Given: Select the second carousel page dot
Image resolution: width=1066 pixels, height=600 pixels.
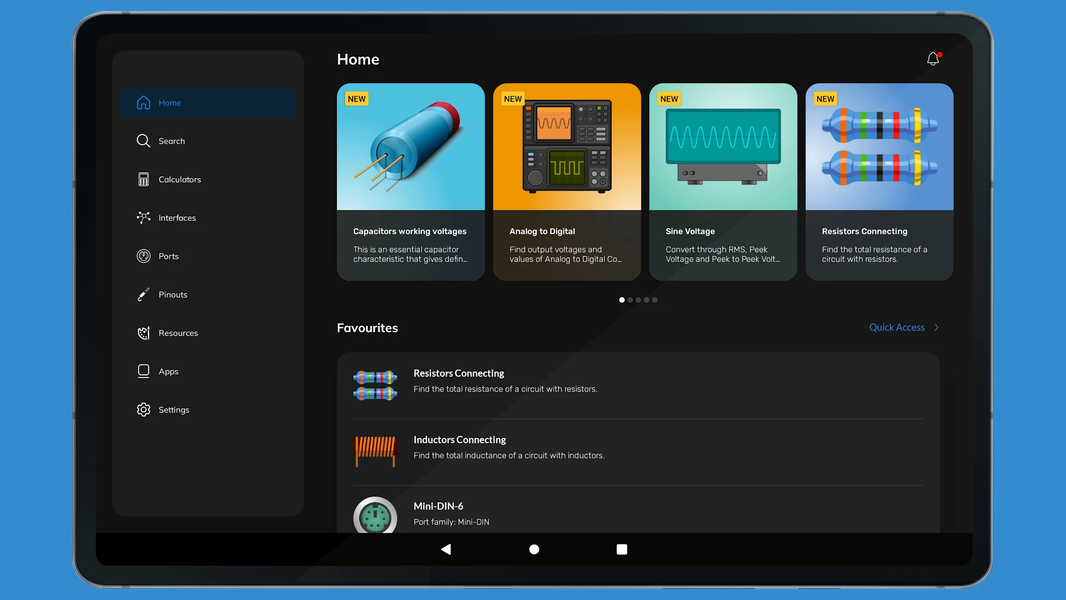Looking at the screenshot, I should [x=630, y=299].
